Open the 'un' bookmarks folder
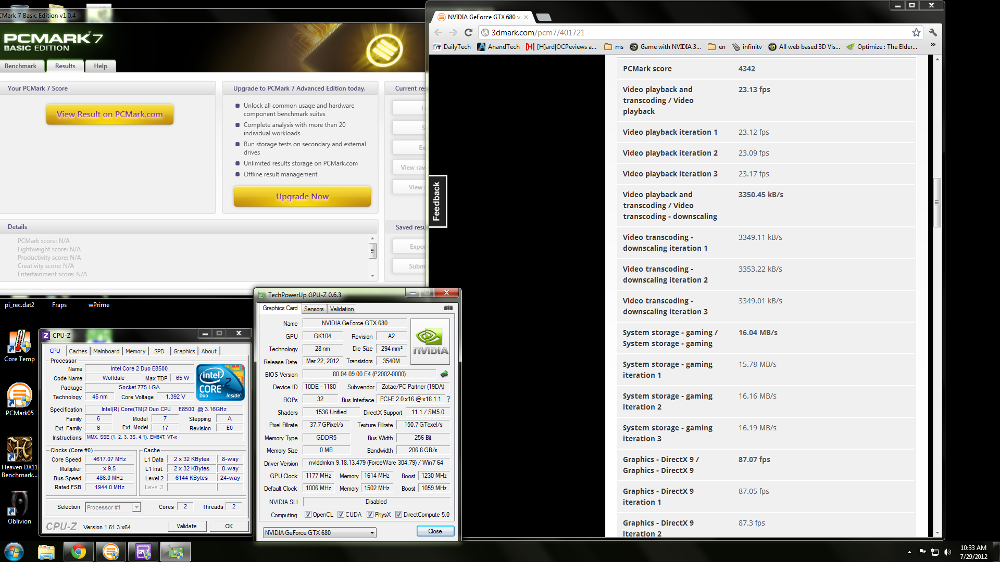The image size is (1000, 562). click(717, 47)
